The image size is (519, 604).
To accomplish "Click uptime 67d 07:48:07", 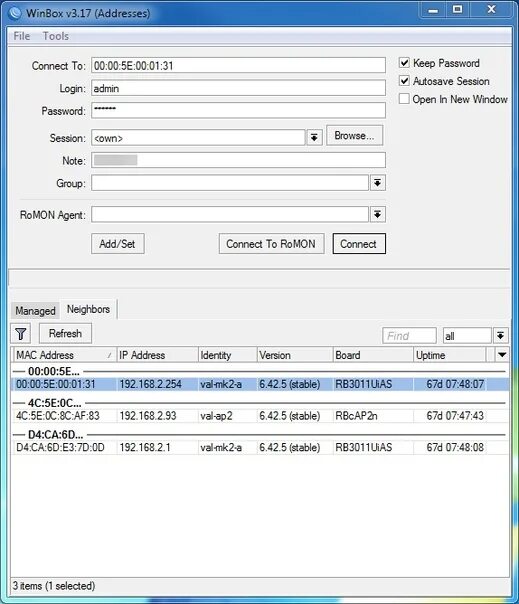I will pyautogui.click(x=455, y=384).
